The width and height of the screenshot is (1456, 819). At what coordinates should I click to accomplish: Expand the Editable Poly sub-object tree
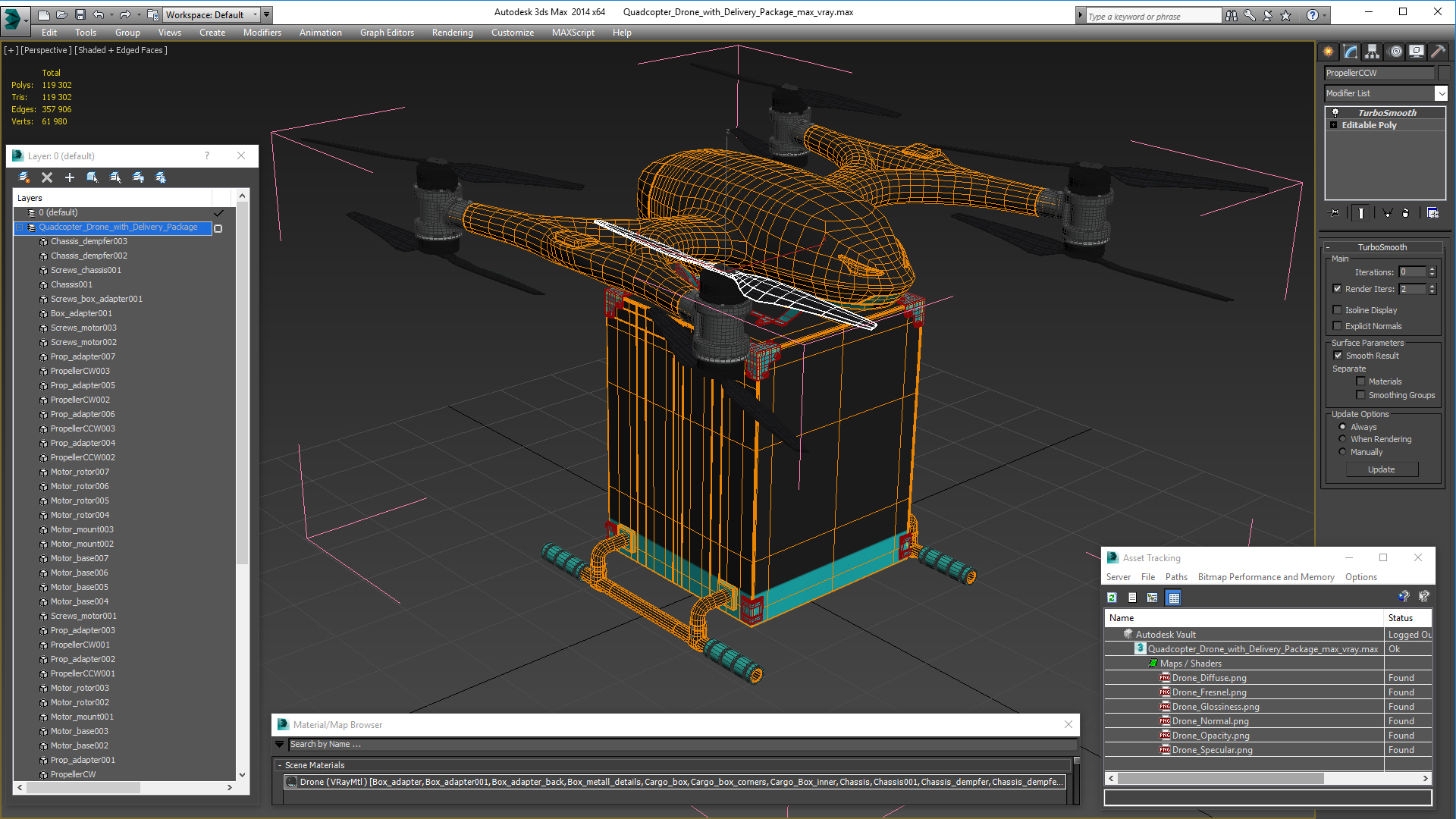coord(1334,125)
